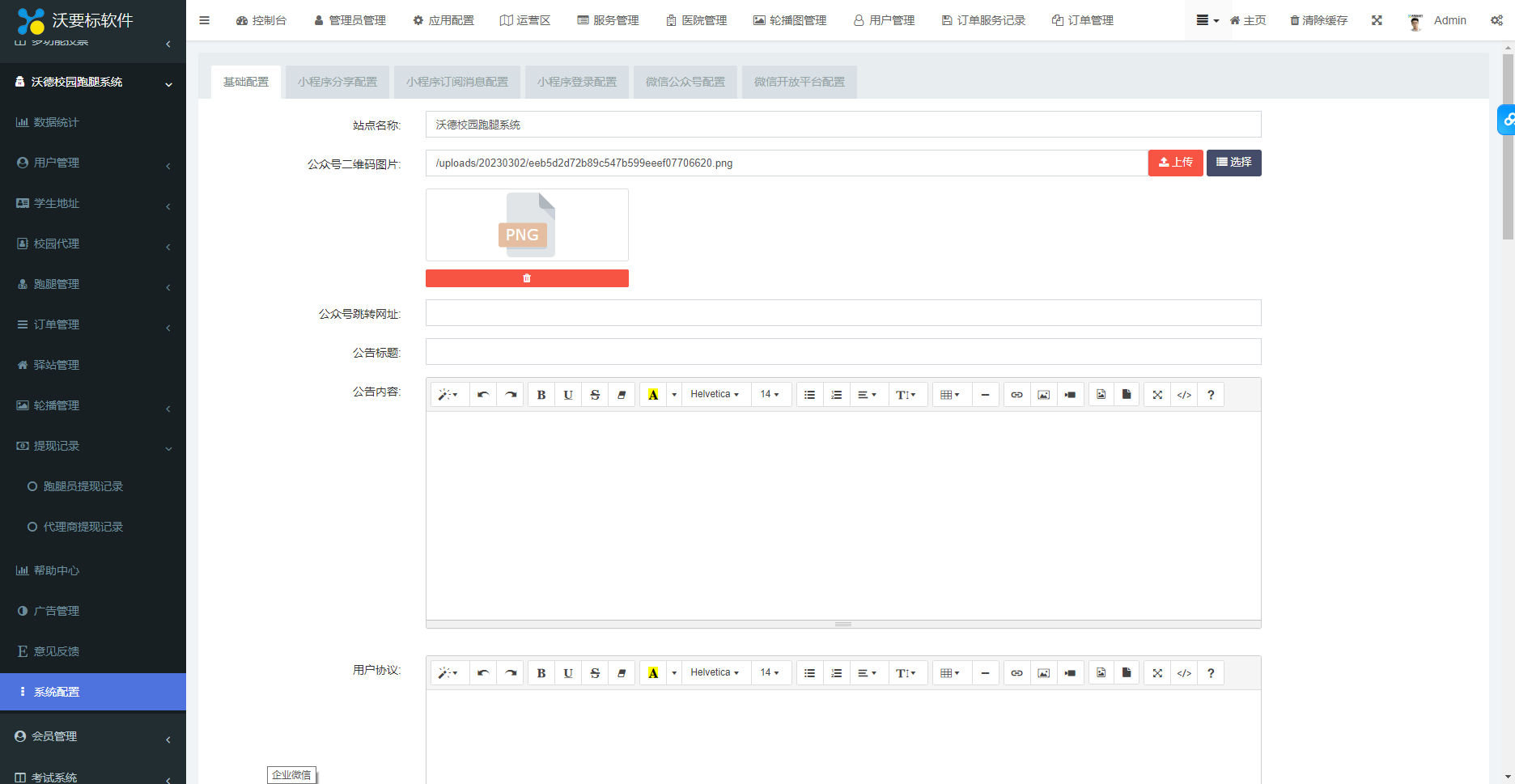Click the red 上传 upload button

(x=1175, y=163)
